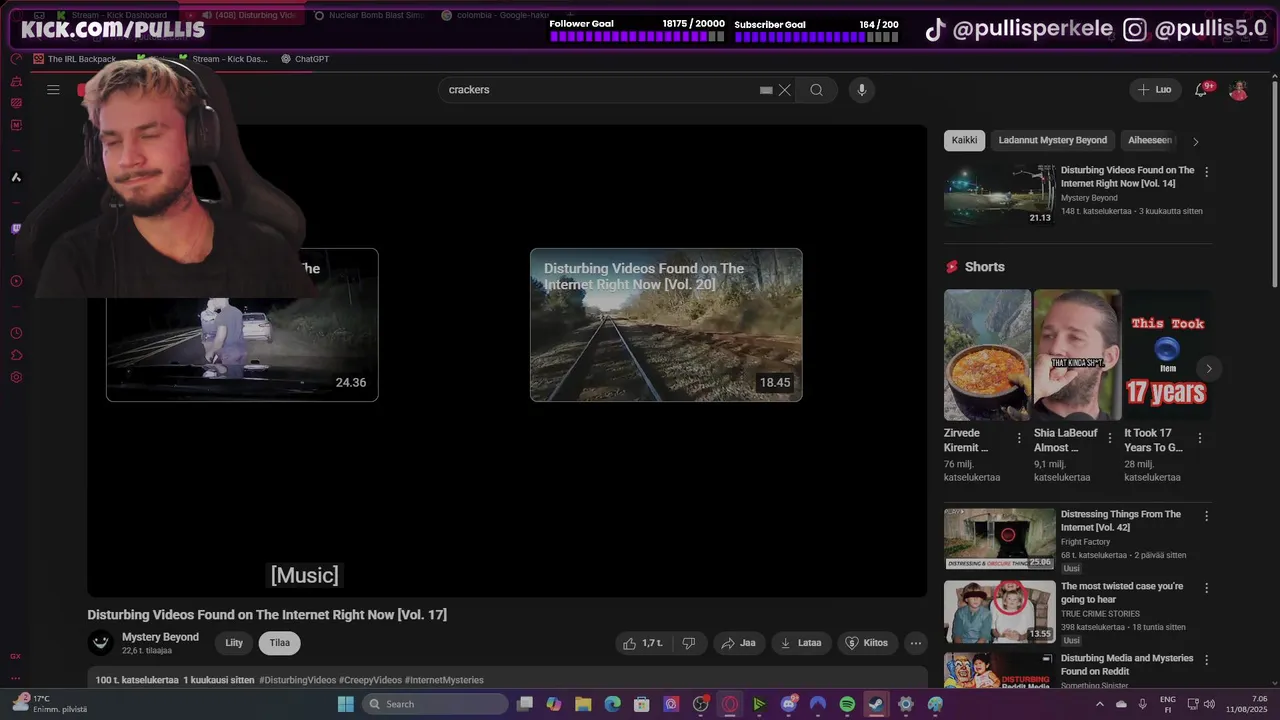Clear the crackers search text
The image size is (1280, 720).
(785, 90)
